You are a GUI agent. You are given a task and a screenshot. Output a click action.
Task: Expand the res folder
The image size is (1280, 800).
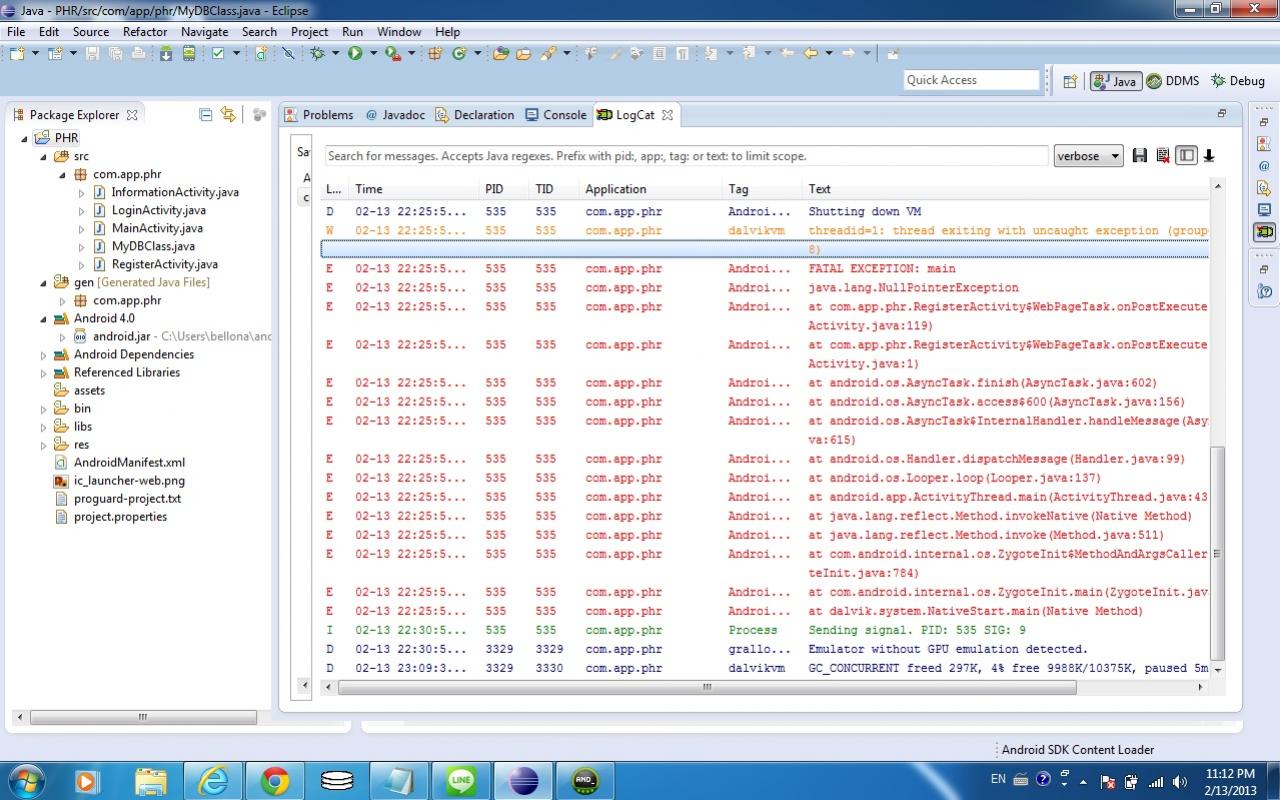click(44, 445)
